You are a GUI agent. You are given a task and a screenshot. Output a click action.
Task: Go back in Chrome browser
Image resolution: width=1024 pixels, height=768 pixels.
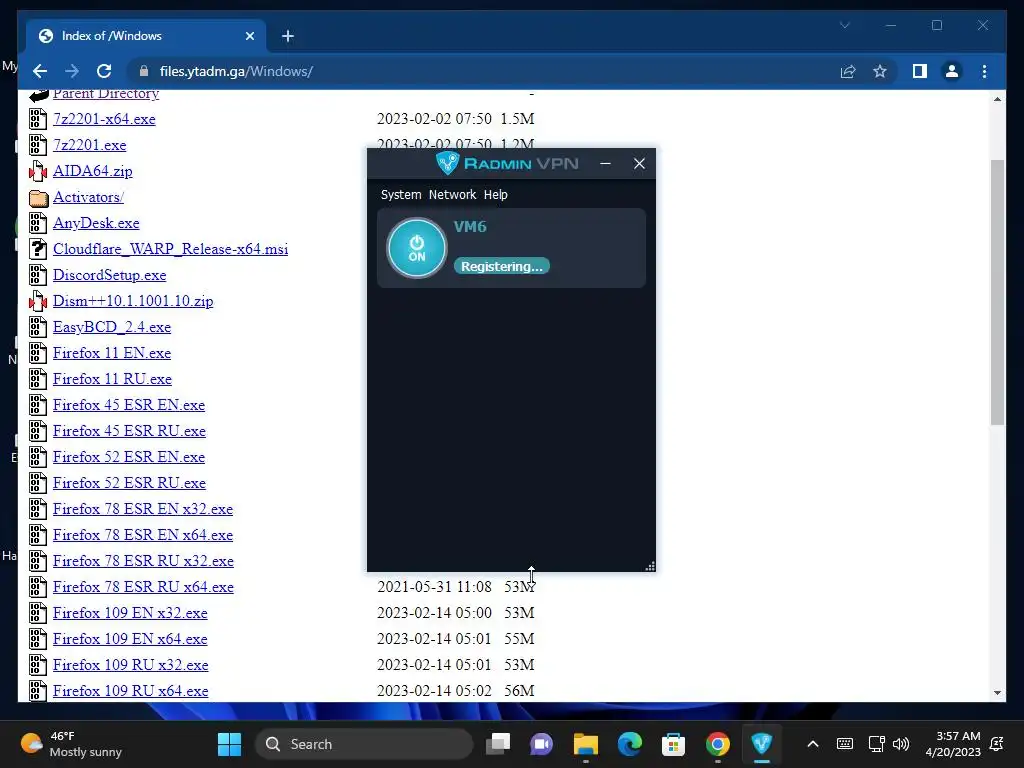(x=40, y=71)
